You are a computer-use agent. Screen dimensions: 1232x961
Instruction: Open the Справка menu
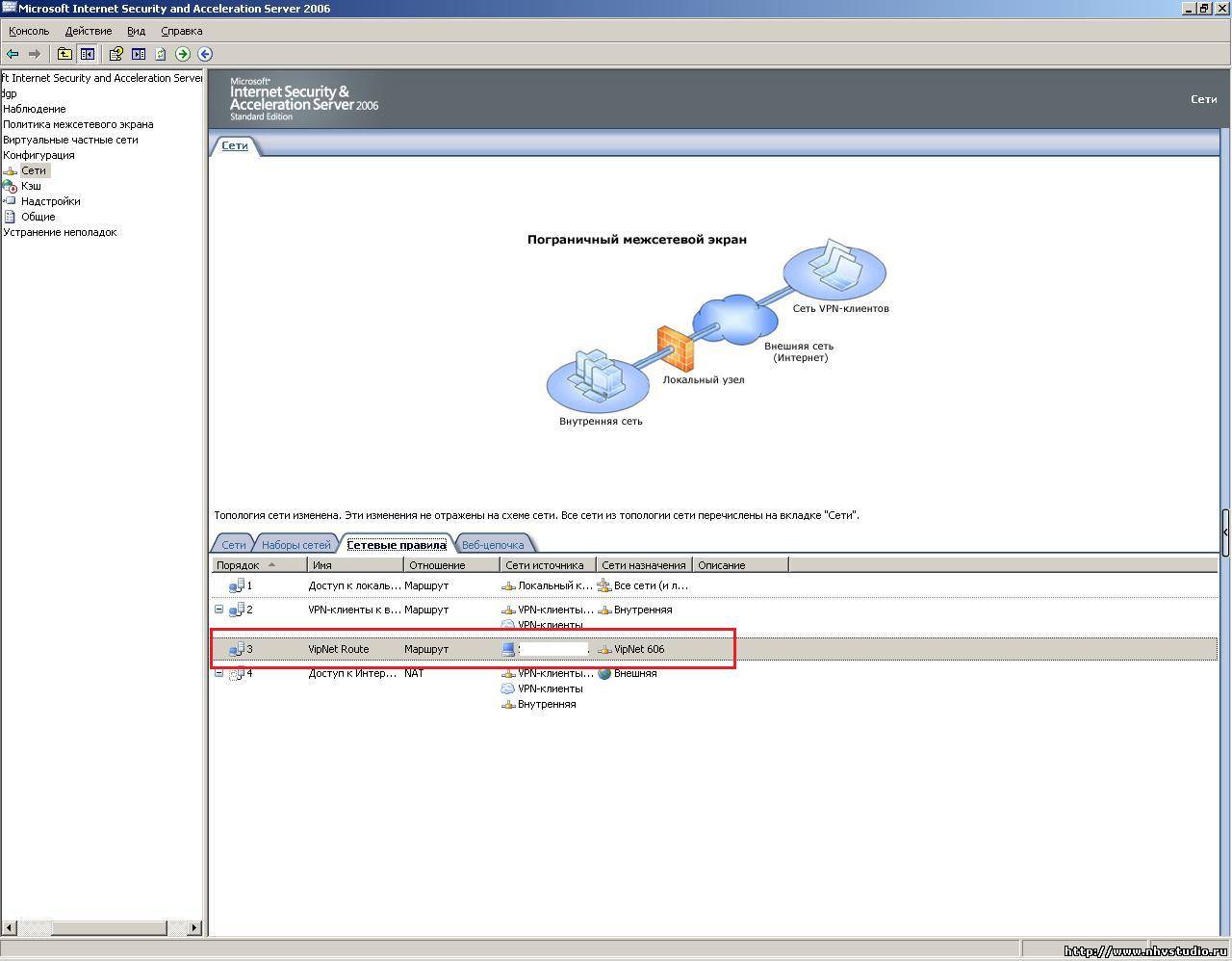[x=181, y=31]
